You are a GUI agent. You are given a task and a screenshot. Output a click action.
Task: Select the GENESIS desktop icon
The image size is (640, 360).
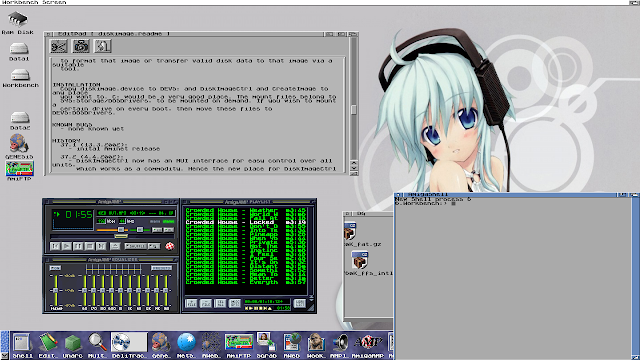[x=19, y=144]
